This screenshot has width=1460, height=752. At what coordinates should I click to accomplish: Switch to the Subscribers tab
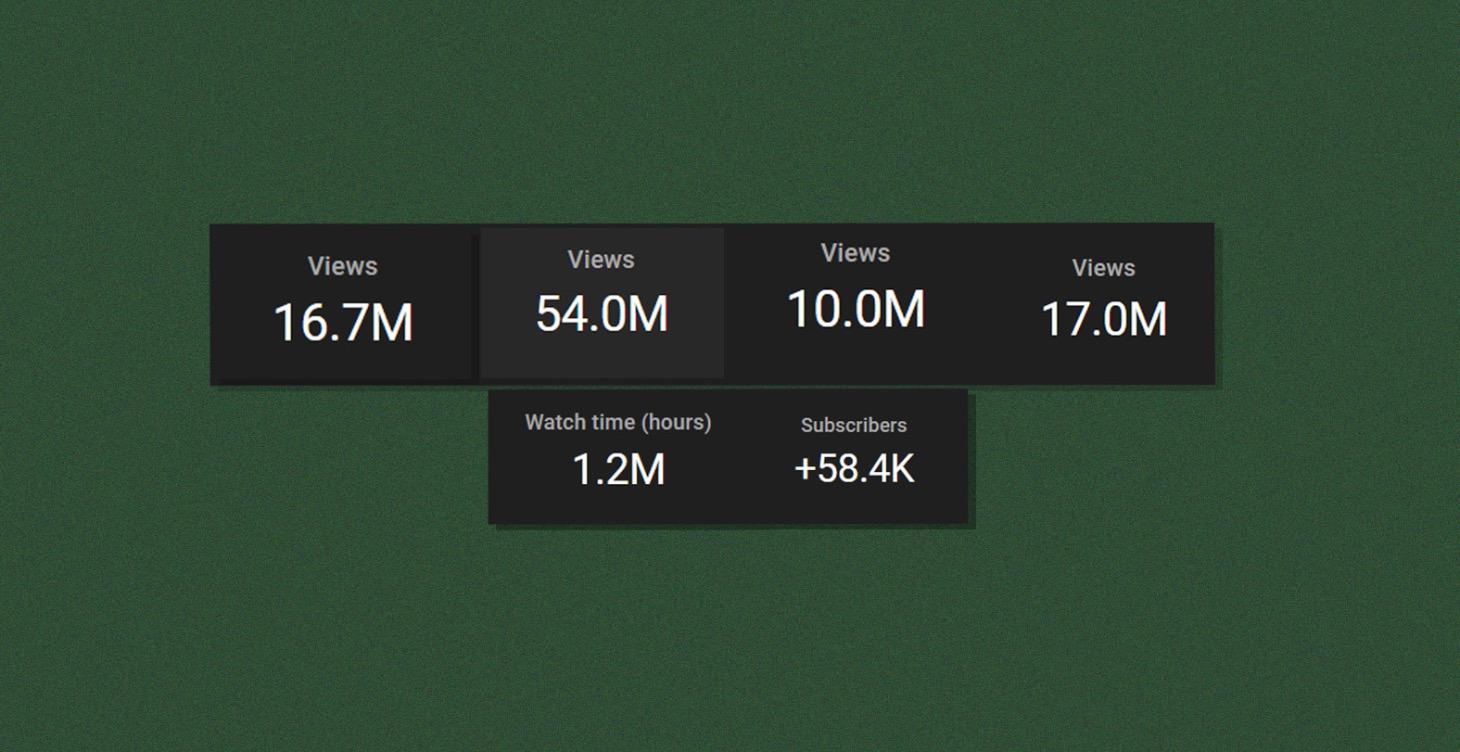854,456
